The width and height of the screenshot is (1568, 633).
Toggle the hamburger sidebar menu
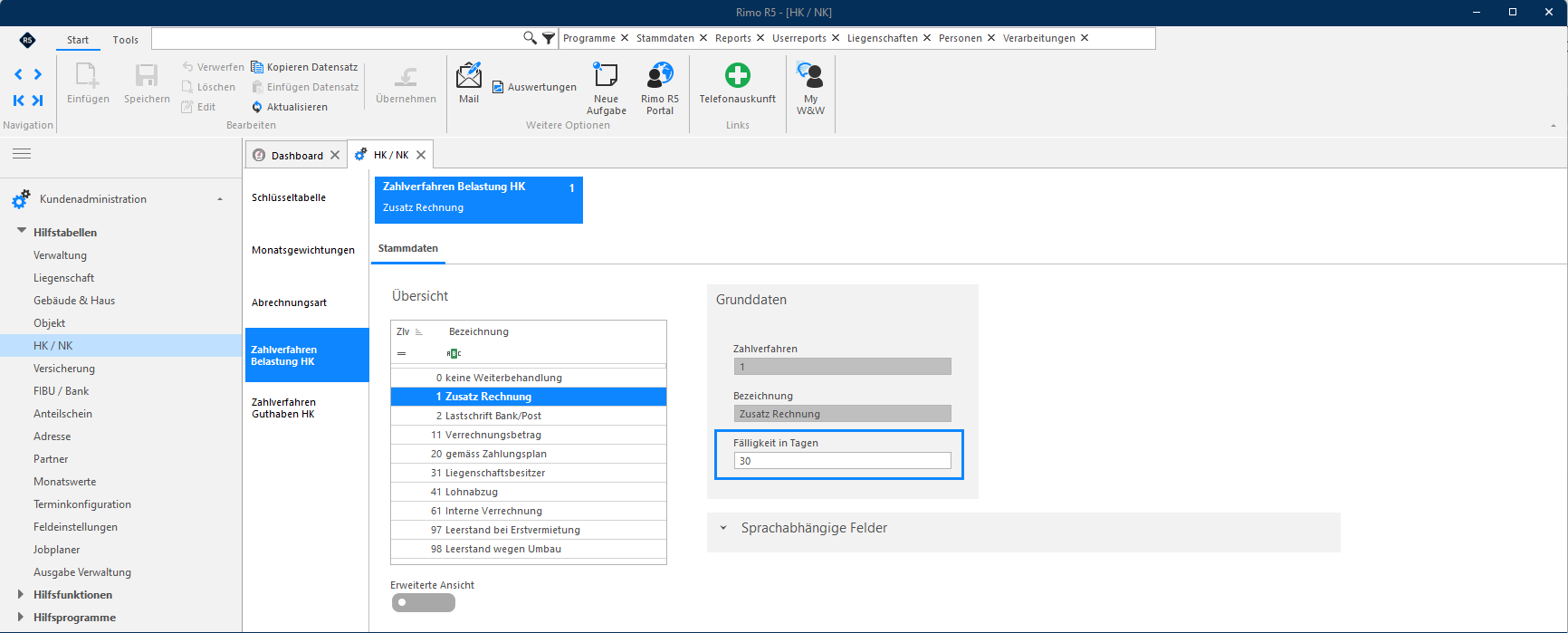pos(22,154)
